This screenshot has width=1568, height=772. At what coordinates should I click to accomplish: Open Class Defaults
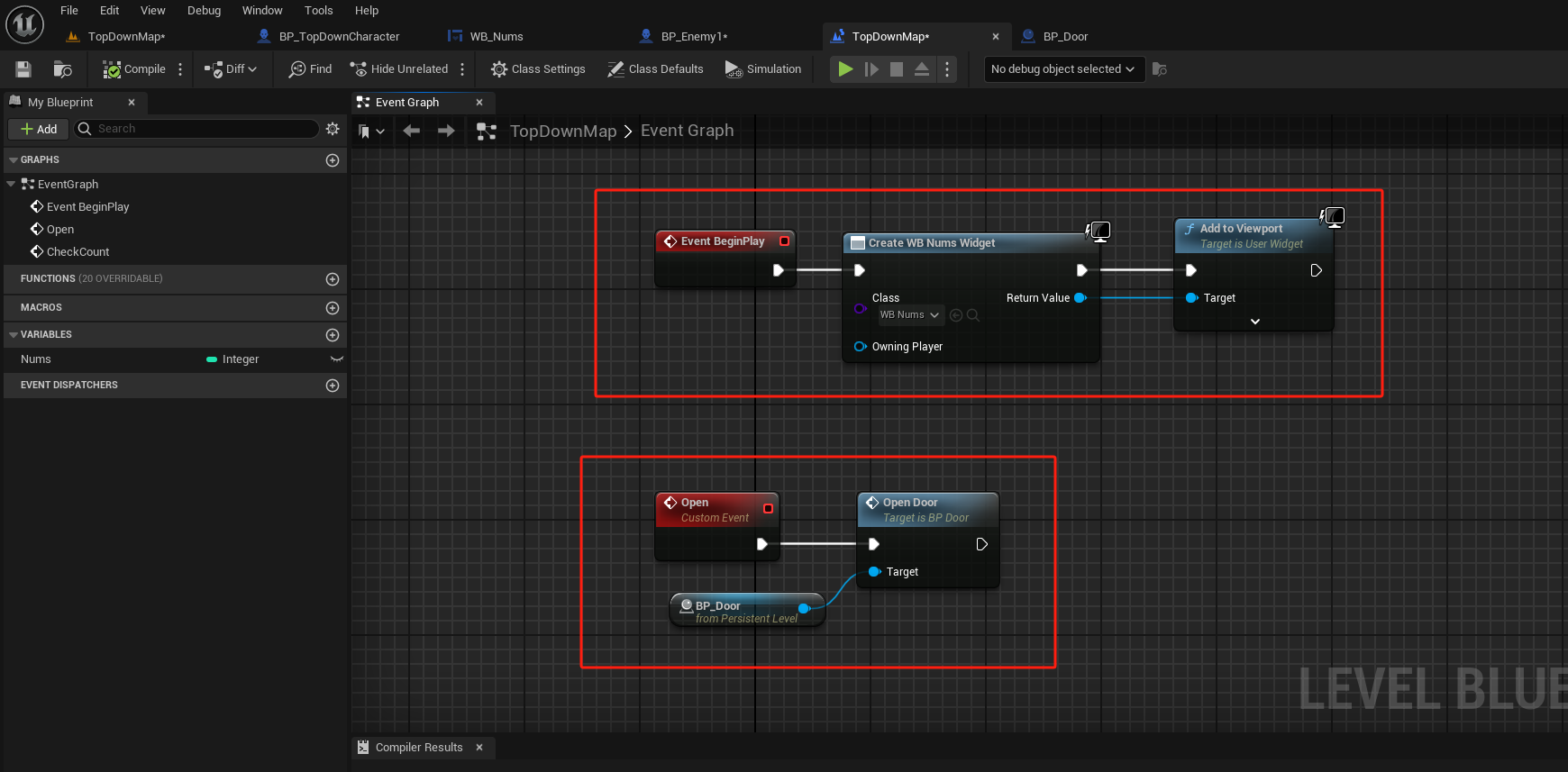pyautogui.click(x=655, y=69)
